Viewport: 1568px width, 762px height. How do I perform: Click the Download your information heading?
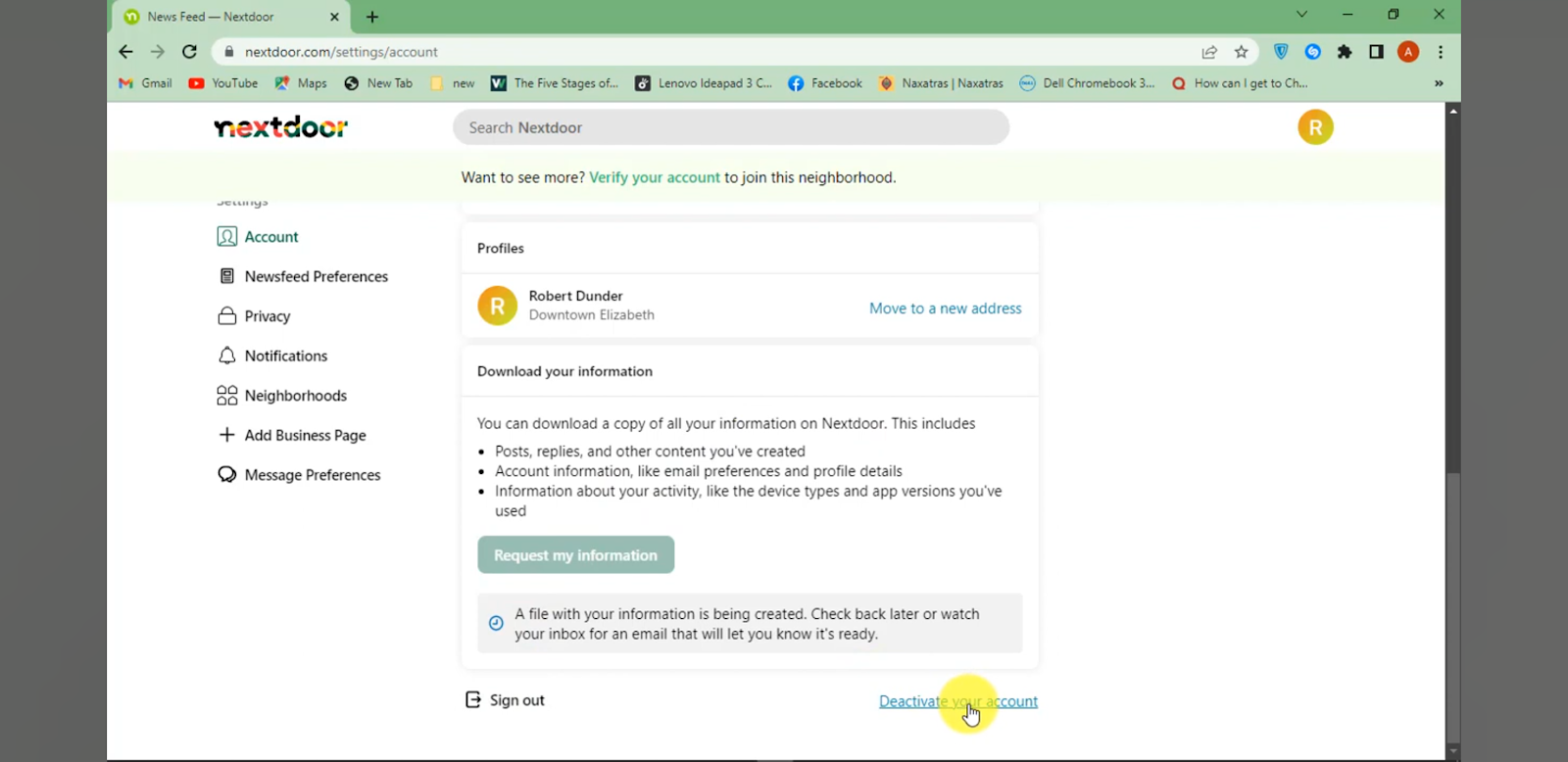tap(564, 371)
